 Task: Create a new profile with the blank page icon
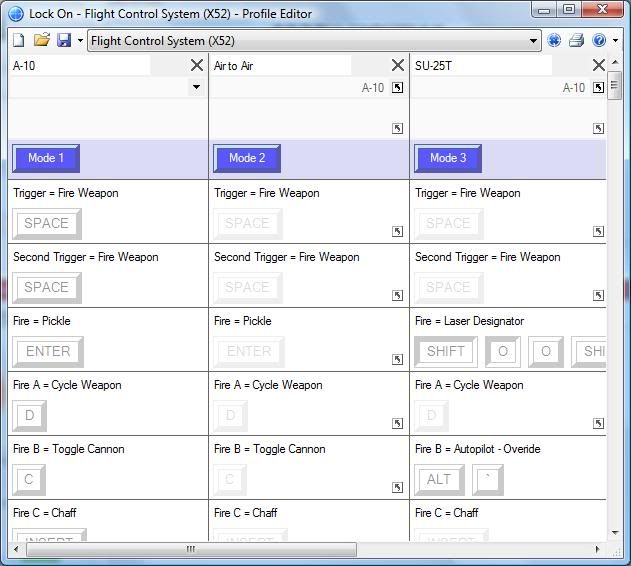(x=19, y=41)
